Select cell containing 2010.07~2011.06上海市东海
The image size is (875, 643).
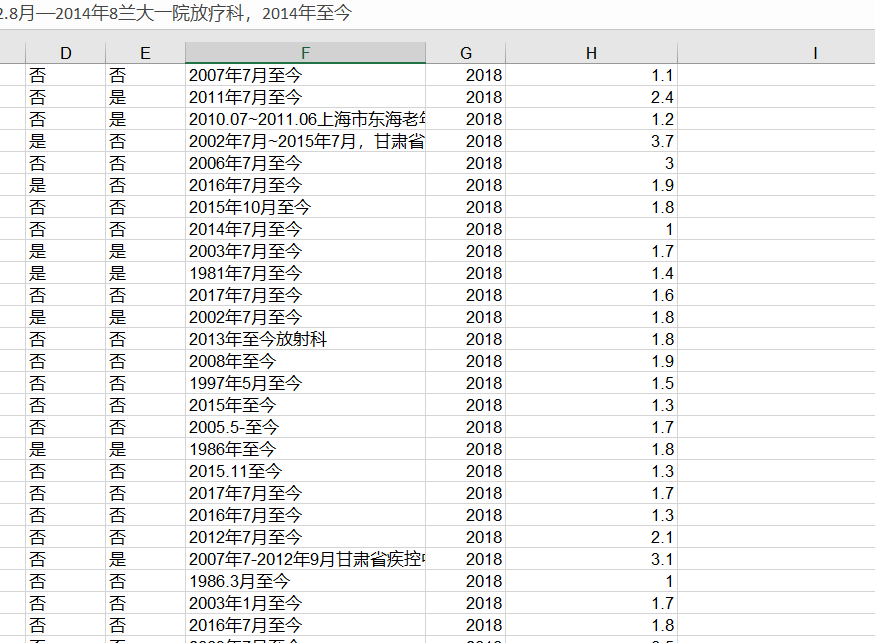click(x=305, y=119)
